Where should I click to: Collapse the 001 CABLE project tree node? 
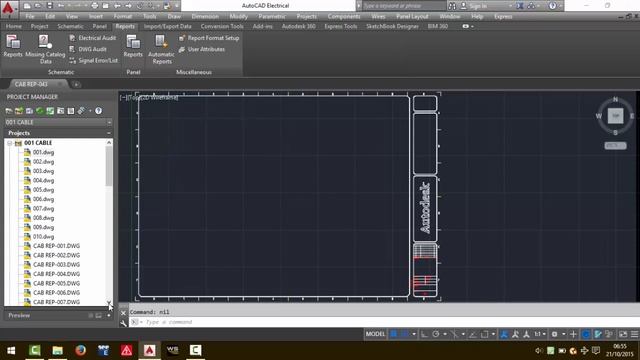(9, 143)
